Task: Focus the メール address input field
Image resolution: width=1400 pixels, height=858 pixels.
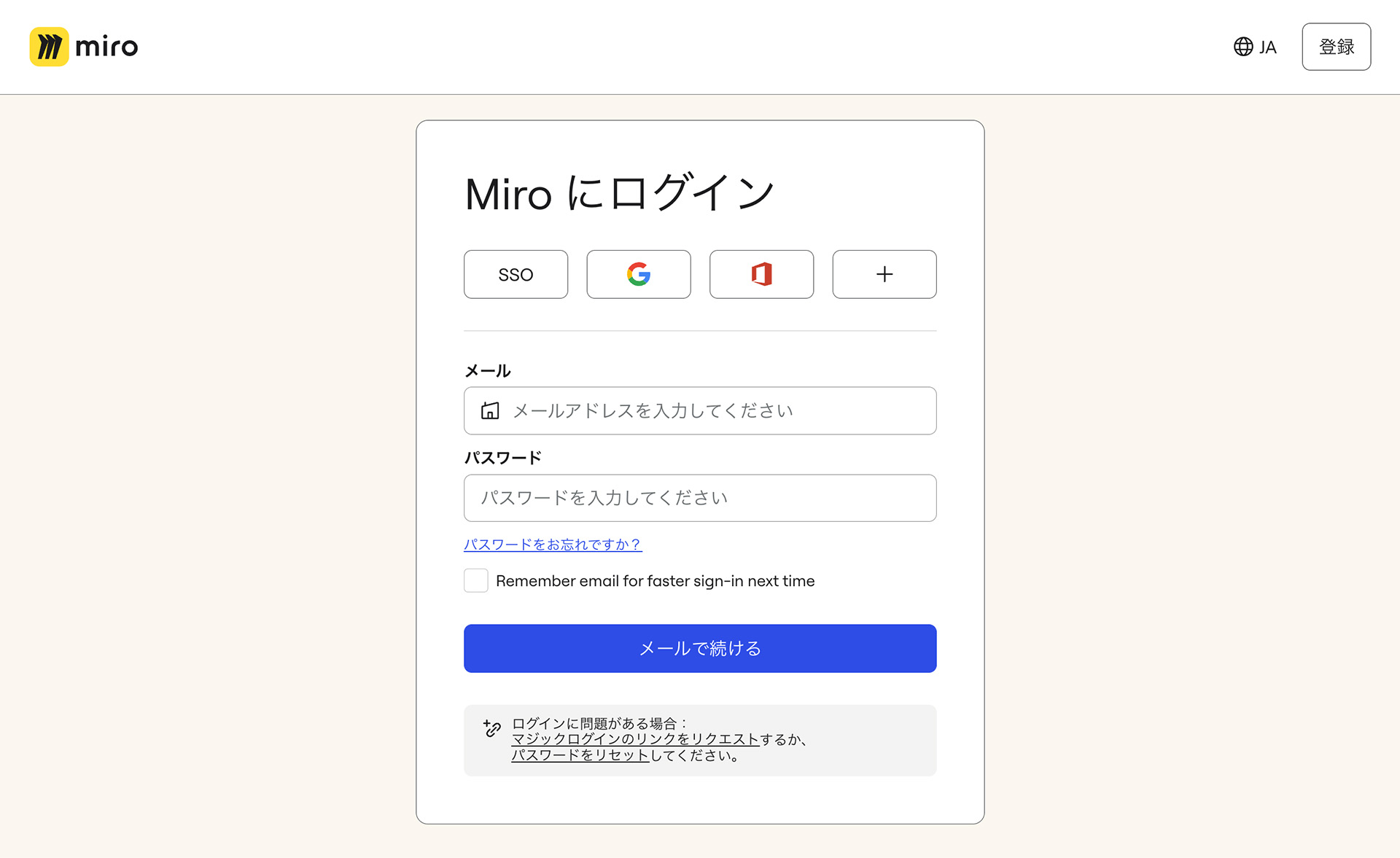Action: click(715, 411)
